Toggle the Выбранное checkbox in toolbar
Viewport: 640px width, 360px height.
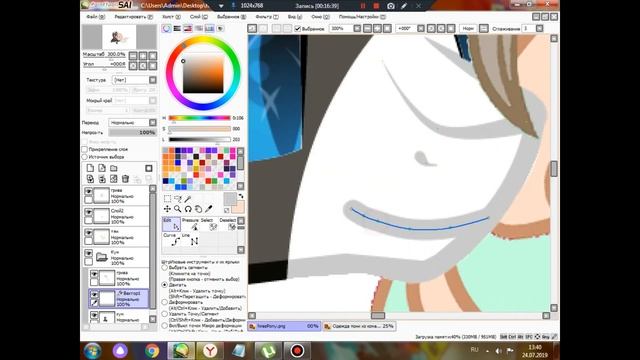[298, 29]
